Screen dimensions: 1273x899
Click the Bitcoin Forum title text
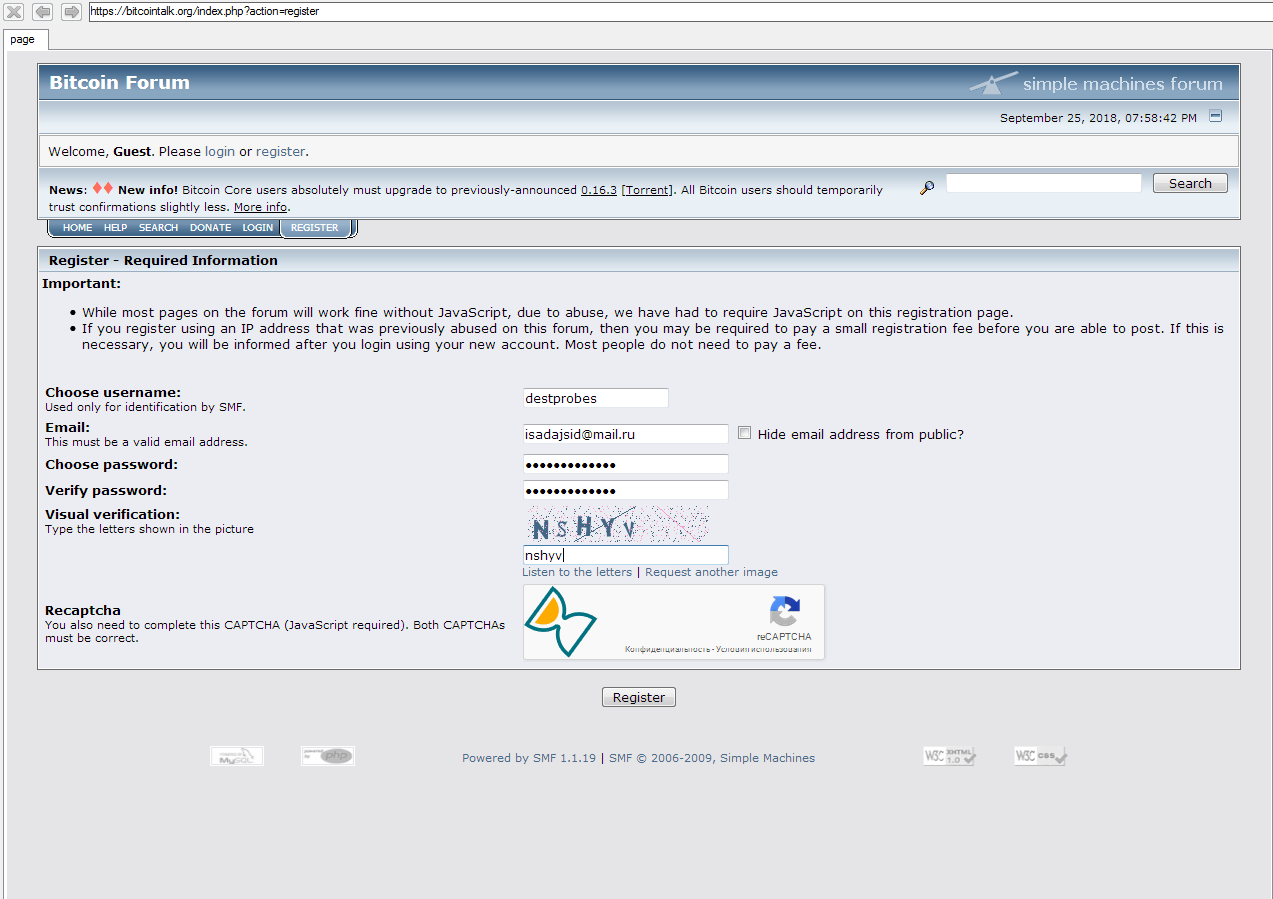pos(119,83)
